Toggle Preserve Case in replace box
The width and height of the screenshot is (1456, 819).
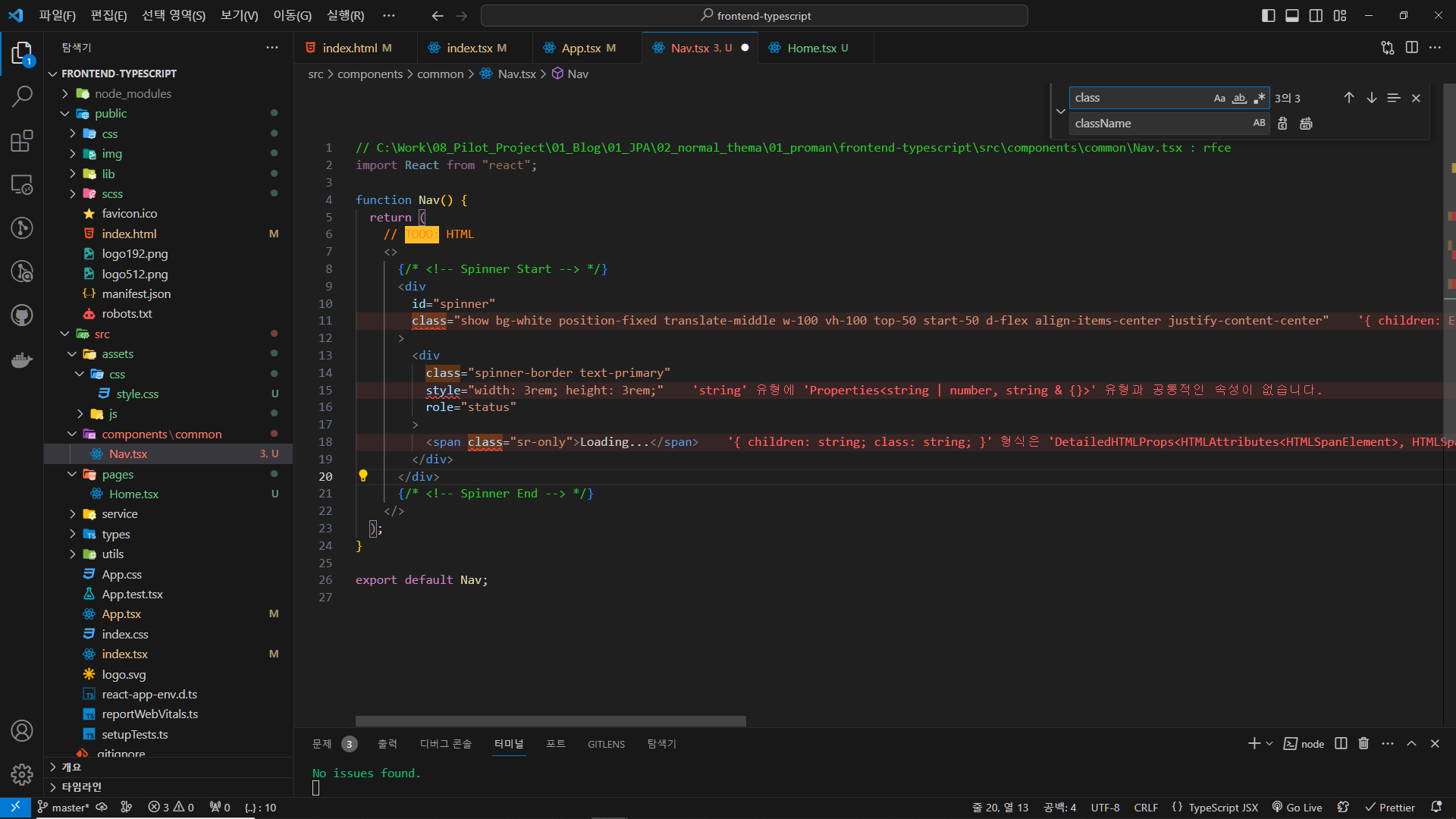[1259, 124]
